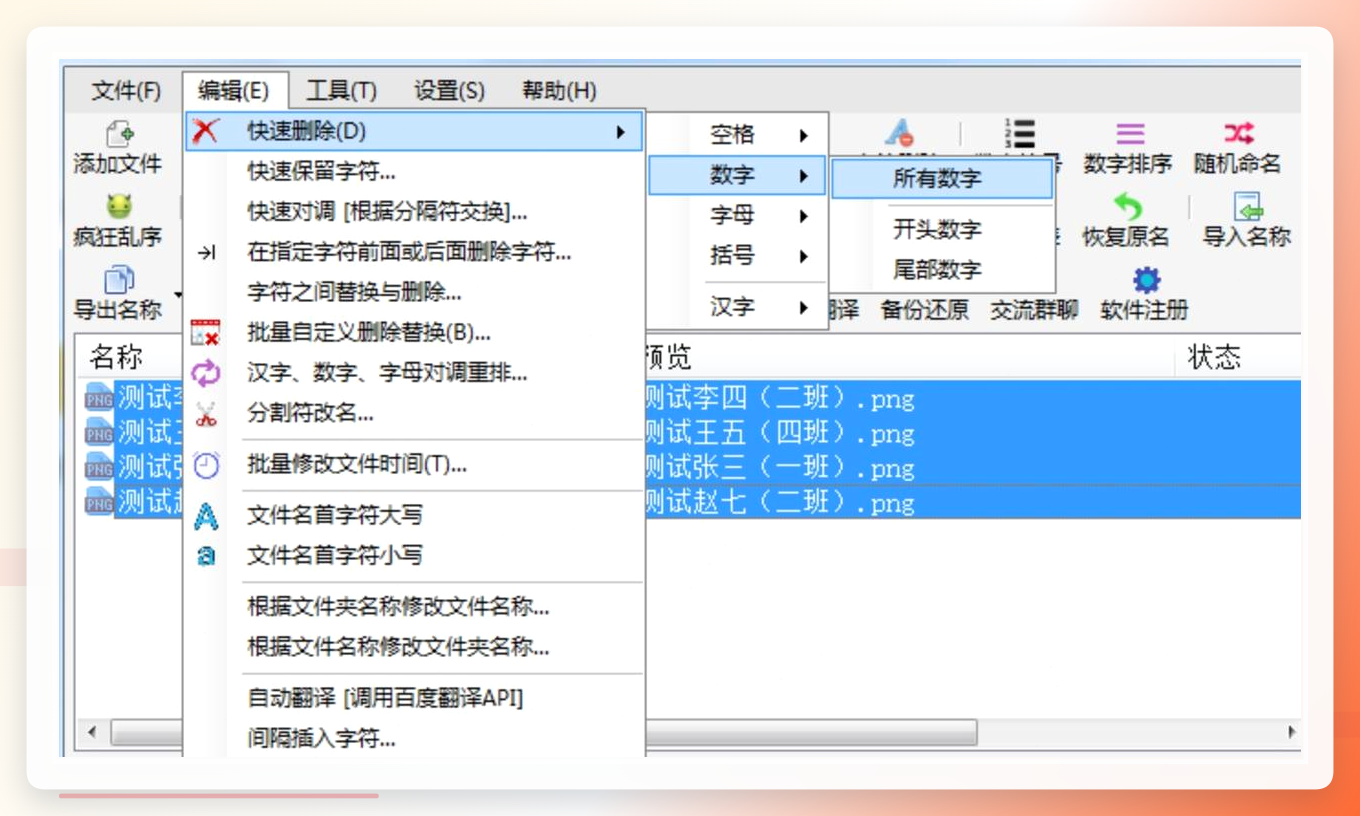The height and width of the screenshot is (816, 1360).
Task: Select 根据文件夹名称修改文件名称... entry
Action: tap(415, 607)
